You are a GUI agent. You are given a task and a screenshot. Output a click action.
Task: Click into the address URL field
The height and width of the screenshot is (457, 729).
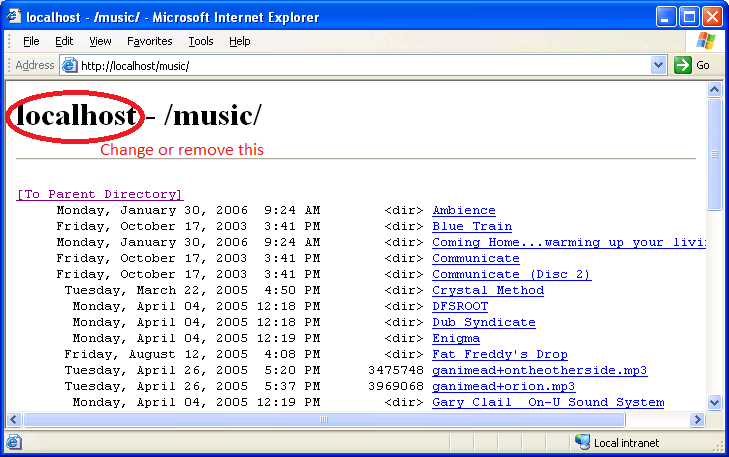[x=363, y=66]
